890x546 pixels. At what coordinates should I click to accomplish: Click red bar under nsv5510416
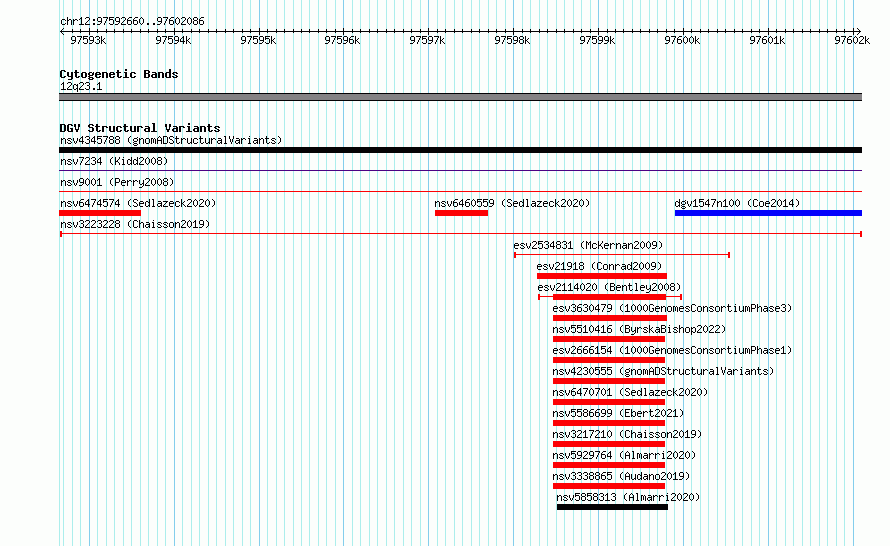click(609, 339)
